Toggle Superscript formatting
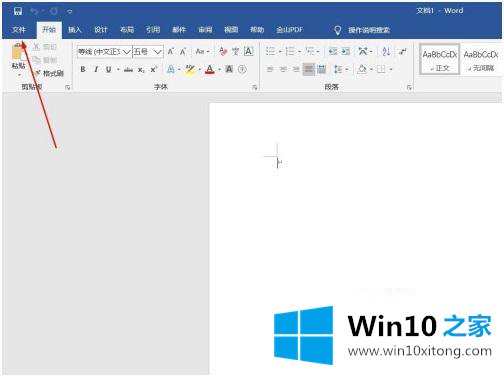504x377 pixels. pos(153,70)
